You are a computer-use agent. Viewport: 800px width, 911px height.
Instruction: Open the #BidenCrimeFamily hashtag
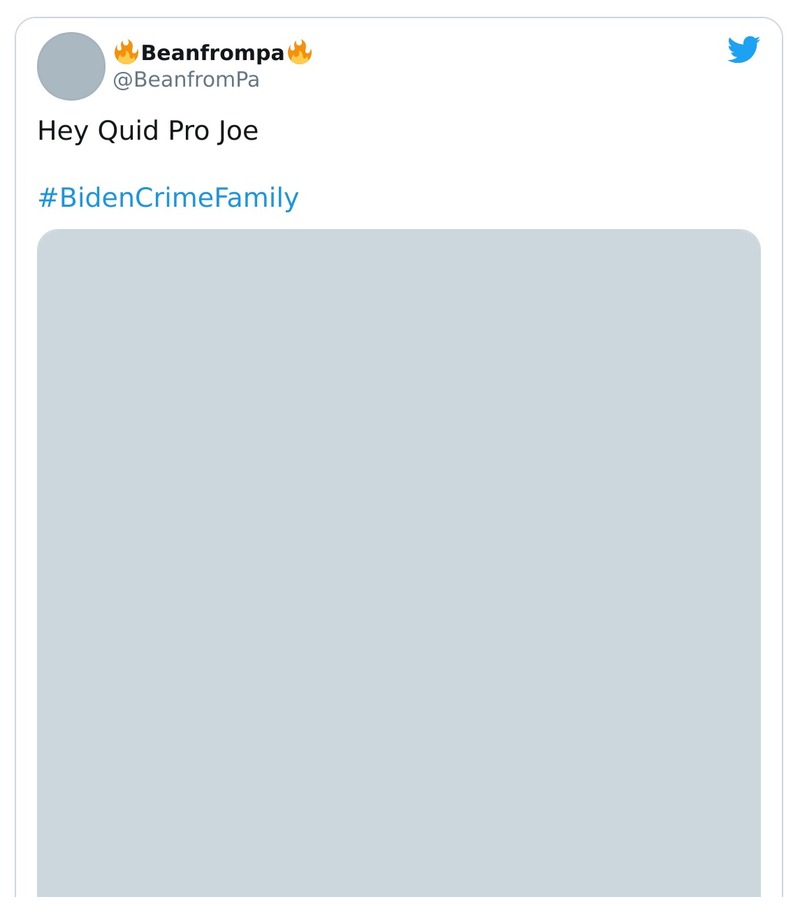[x=167, y=197]
